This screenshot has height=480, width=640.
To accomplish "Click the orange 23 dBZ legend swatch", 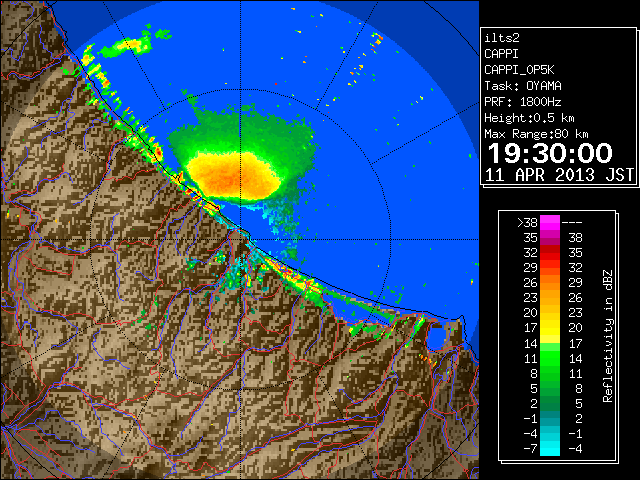I will [550, 298].
